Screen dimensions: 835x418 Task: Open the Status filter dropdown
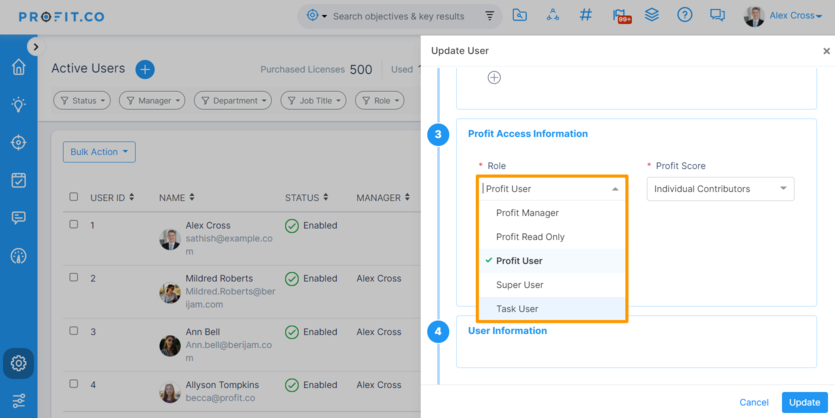(82, 101)
